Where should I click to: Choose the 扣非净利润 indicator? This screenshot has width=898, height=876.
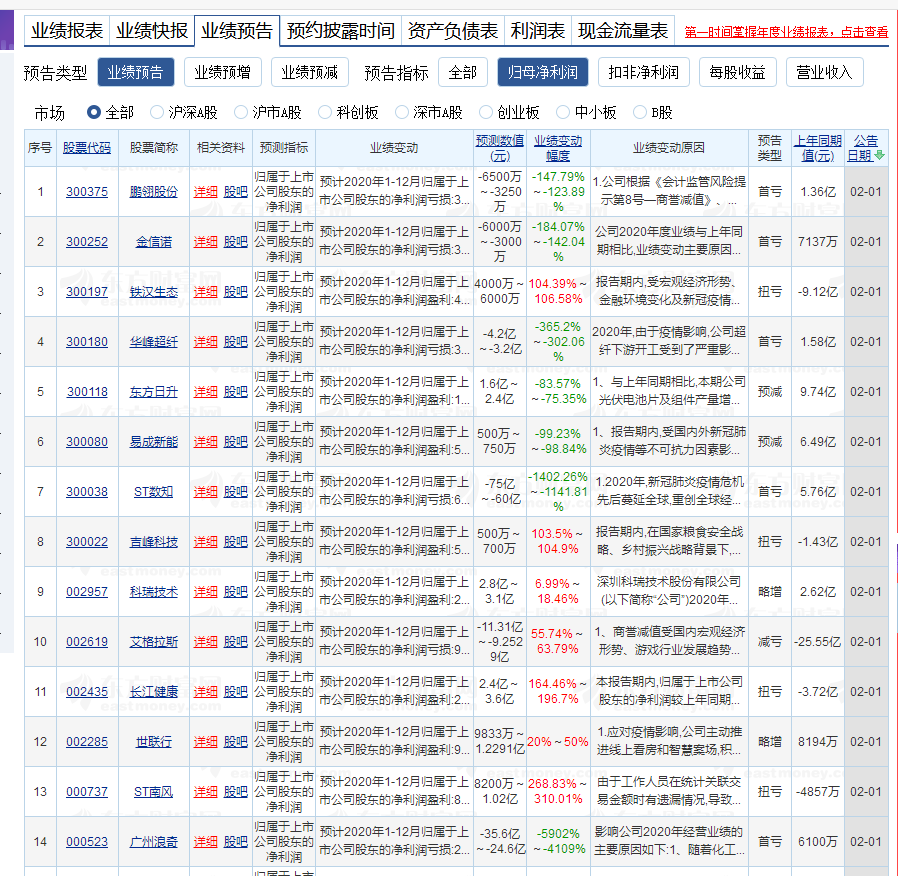[x=644, y=72]
